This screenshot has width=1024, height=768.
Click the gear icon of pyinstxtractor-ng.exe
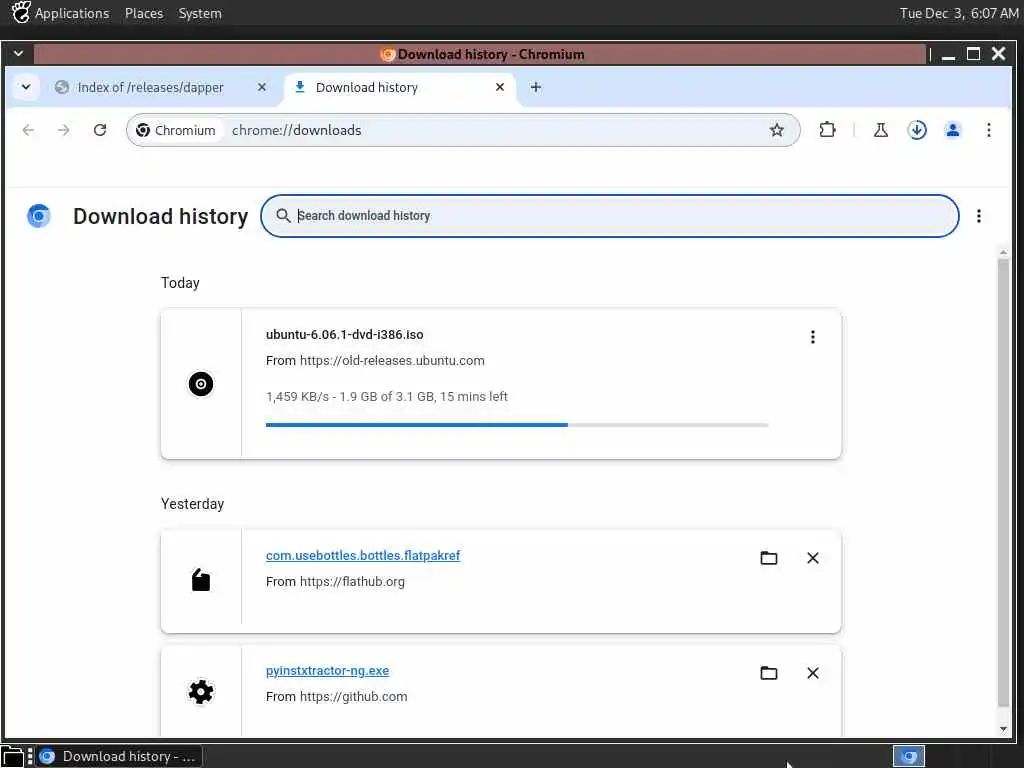200,692
